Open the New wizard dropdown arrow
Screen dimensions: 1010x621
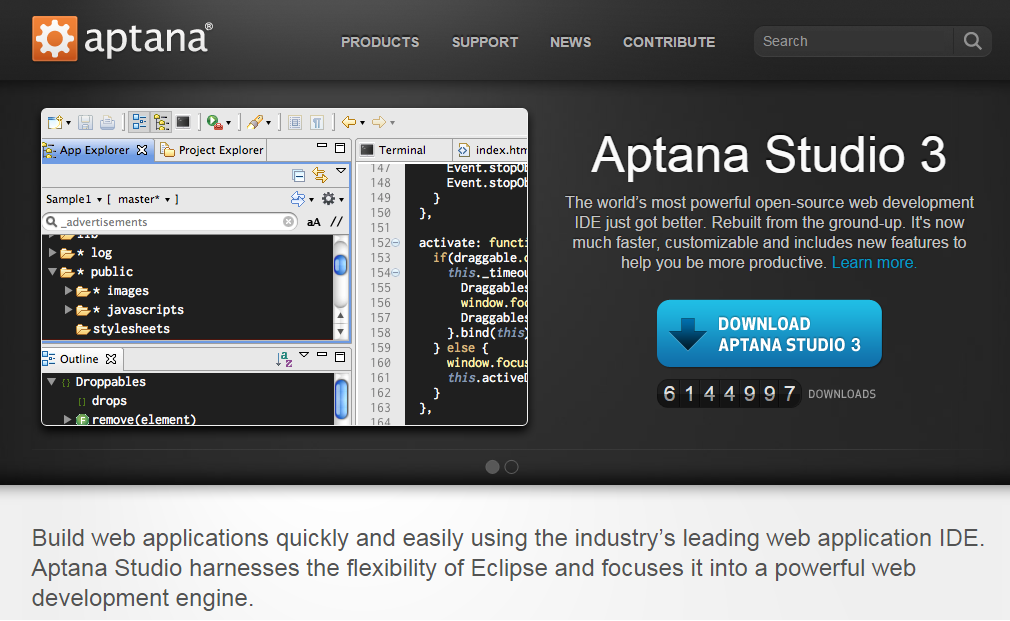(68, 122)
